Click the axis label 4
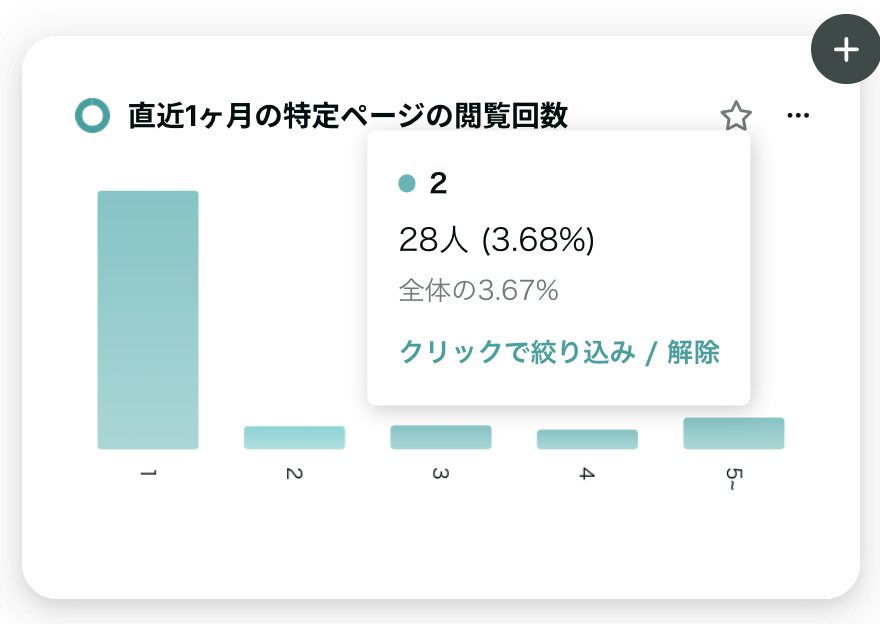This screenshot has width=880, height=624. 588,474
